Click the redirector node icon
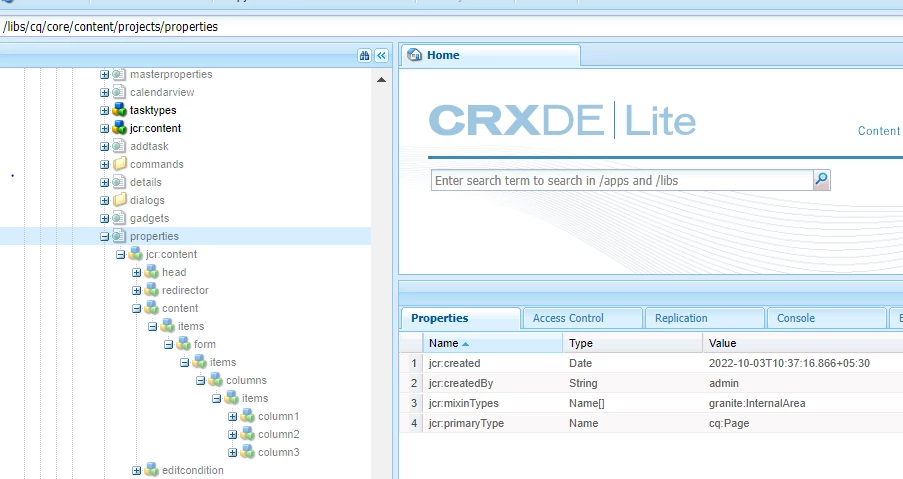Image resolution: width=903 pixels, height=479 pixels. click(151, 290)
